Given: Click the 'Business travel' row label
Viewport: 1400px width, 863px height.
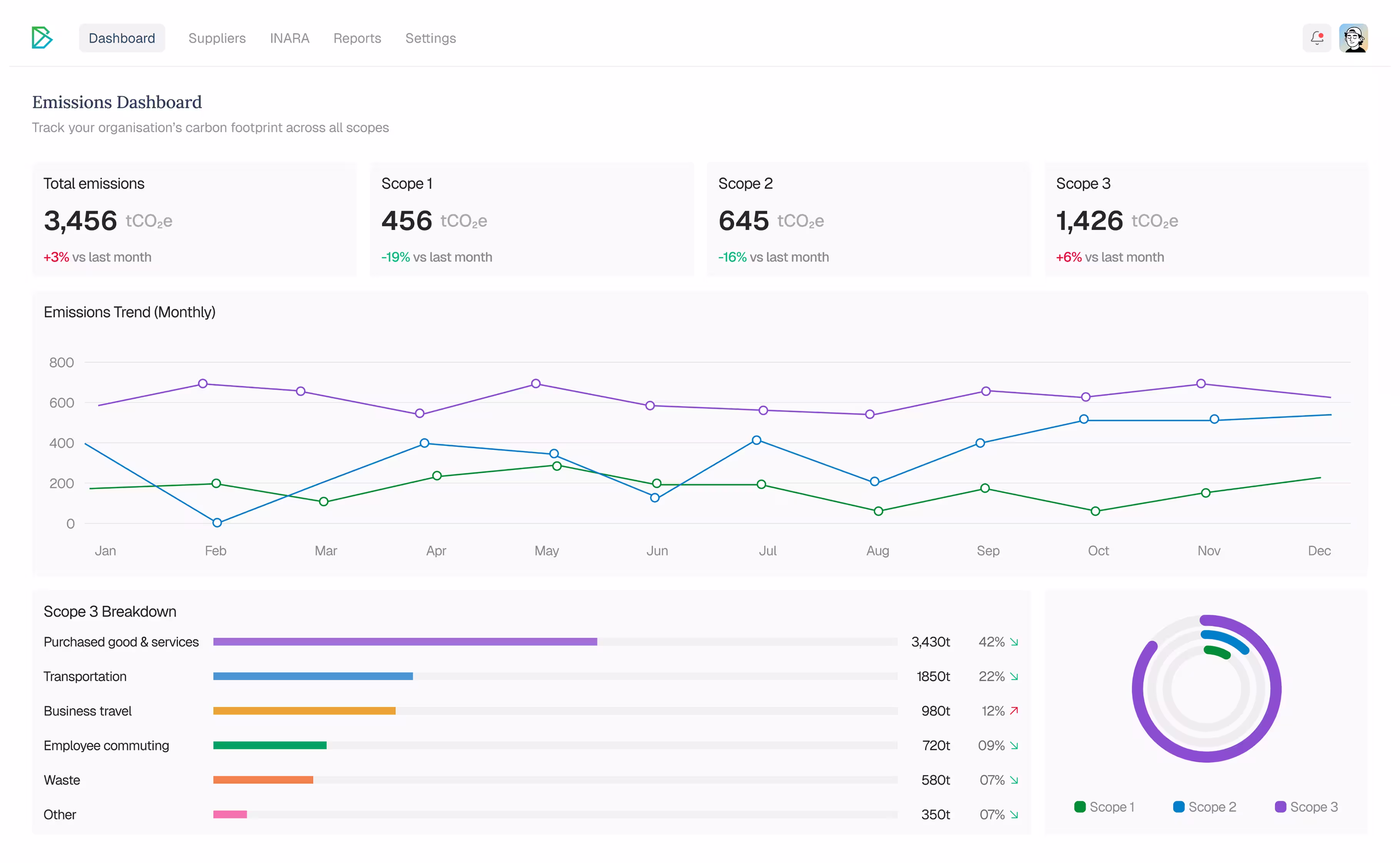Looking at the screenshot, I should click(87, 711).
